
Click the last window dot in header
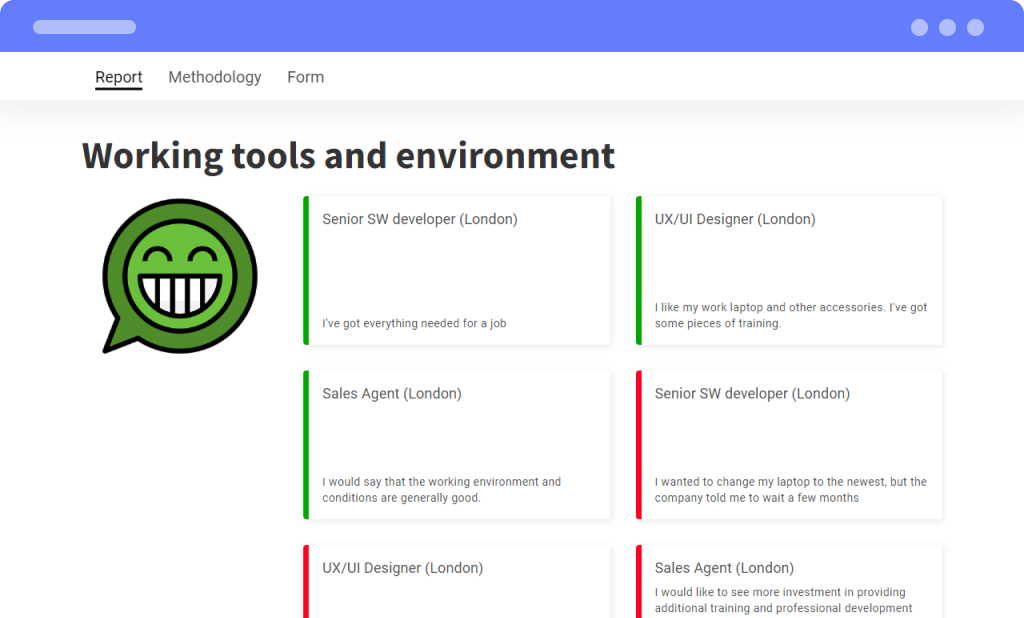click(976, 27)
